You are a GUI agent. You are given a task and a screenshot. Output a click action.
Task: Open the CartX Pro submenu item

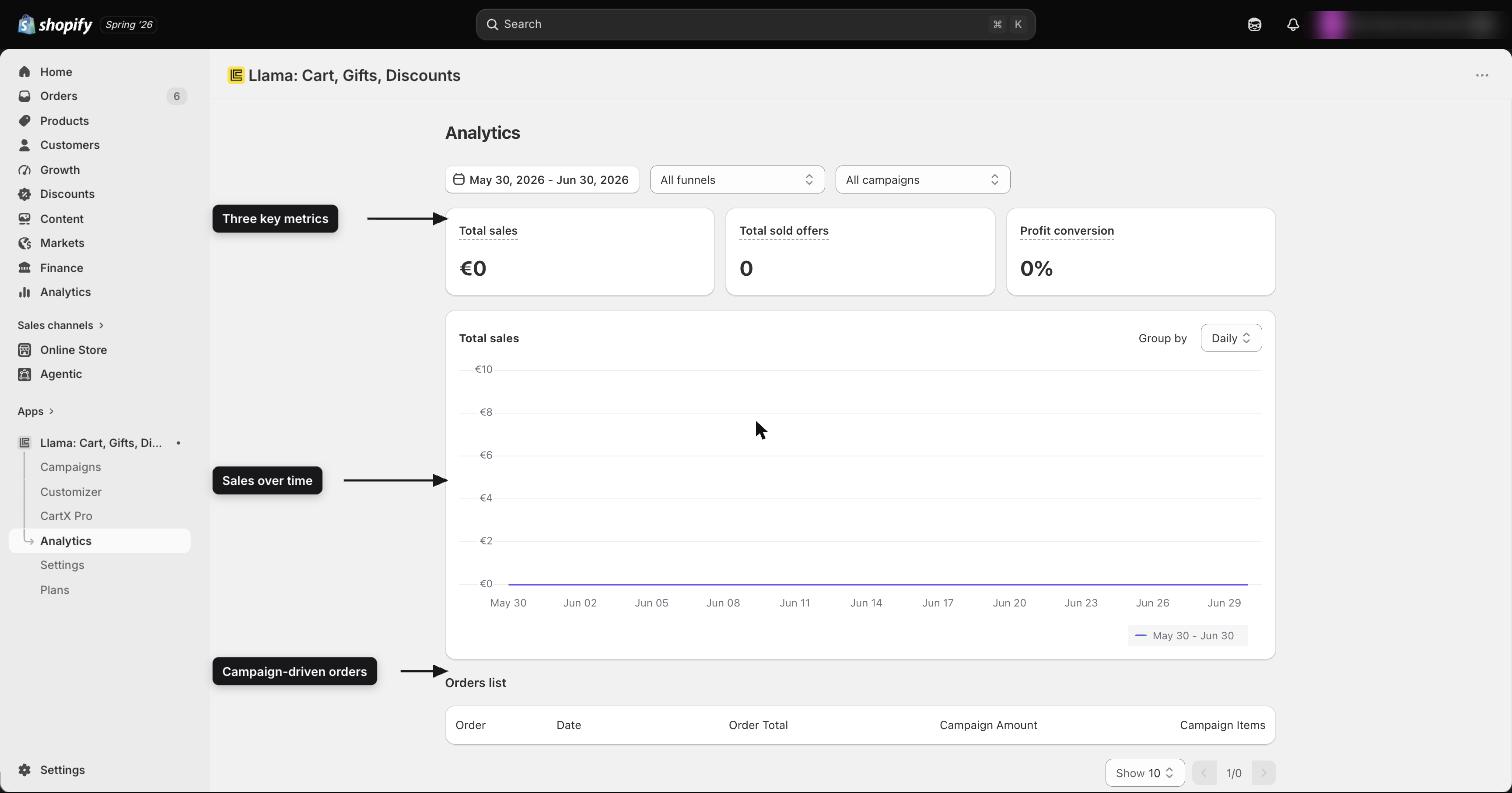click(66, 516)
